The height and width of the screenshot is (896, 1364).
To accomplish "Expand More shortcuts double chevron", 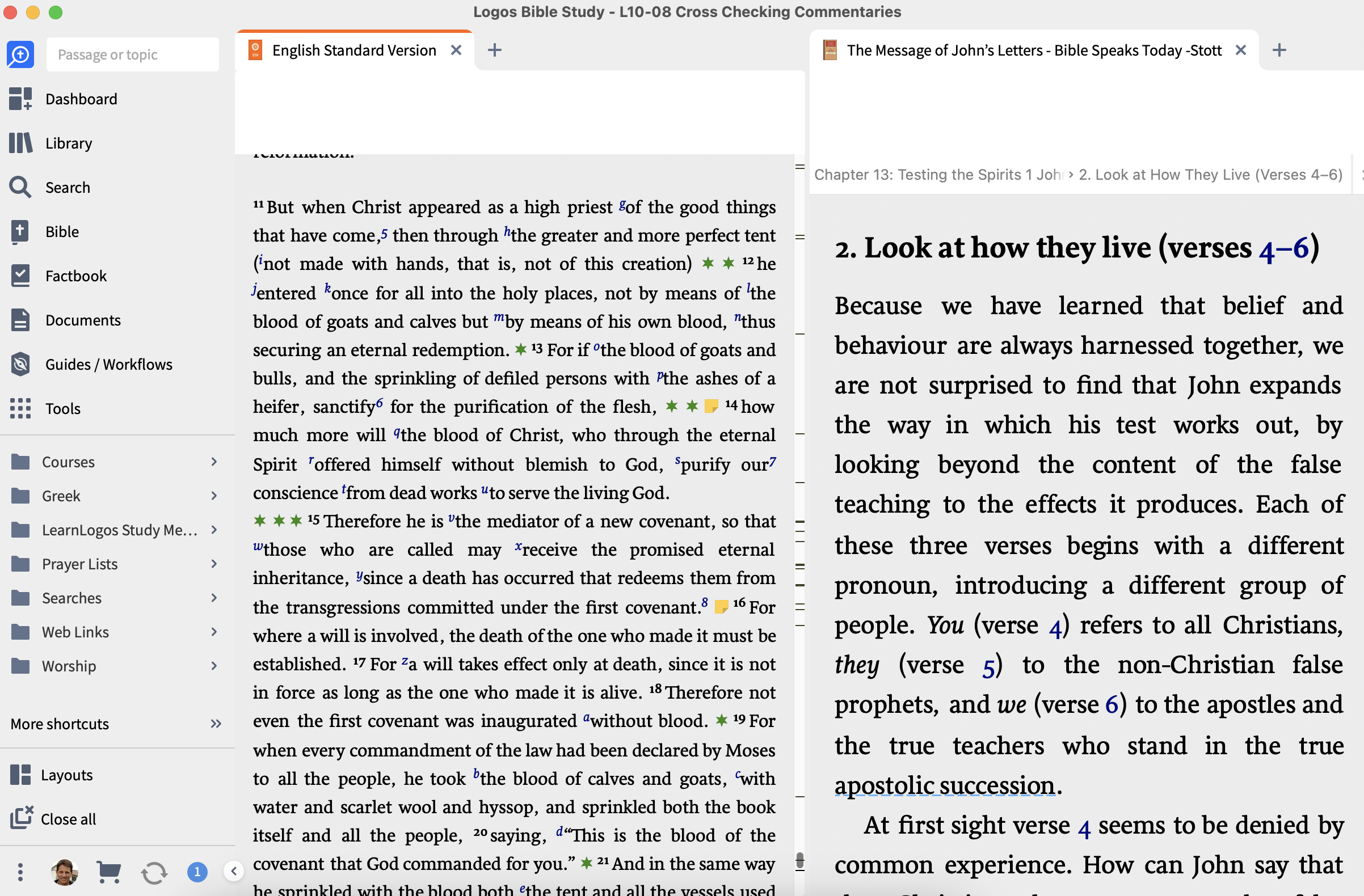I will [x=216, y=724].
